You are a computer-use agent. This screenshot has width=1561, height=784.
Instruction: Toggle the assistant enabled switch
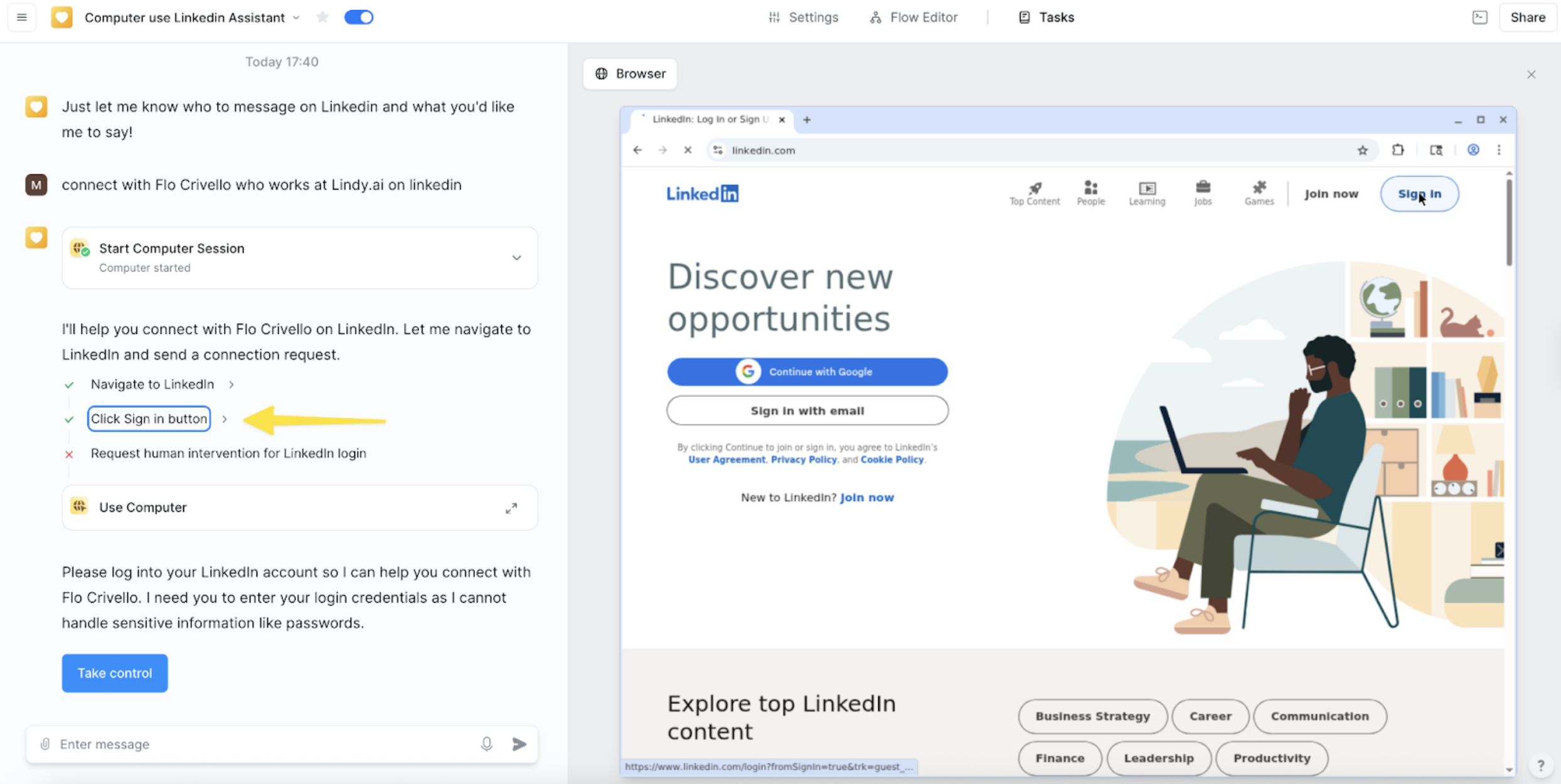[359, 18]
